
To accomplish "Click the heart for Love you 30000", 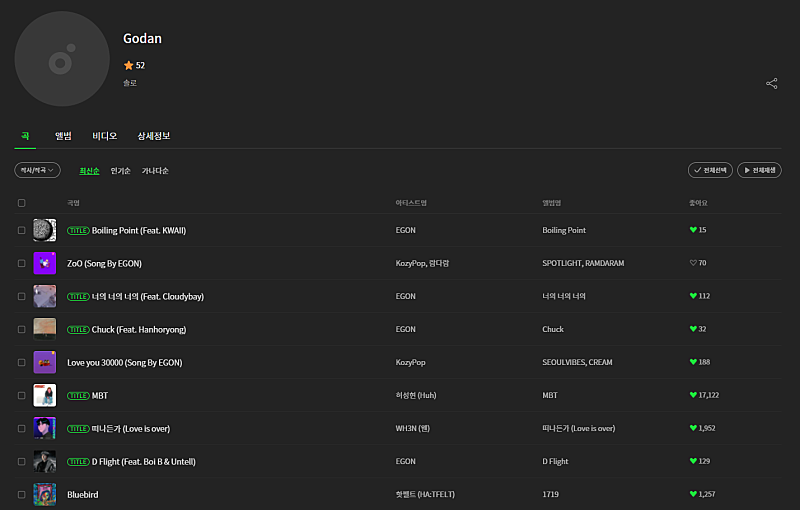I will (693, 362).
